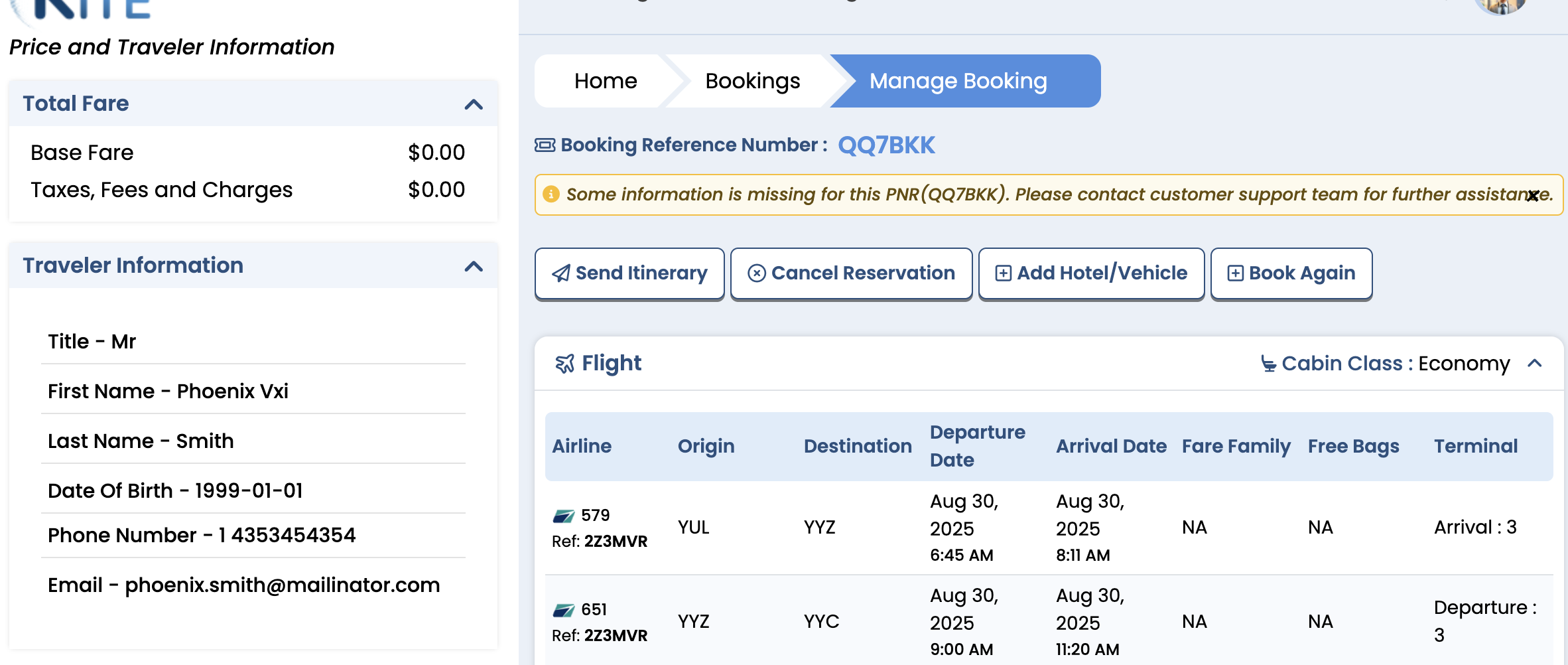
Task: Open the Bookings breadcrumb
Action: [x=752, y=81]
